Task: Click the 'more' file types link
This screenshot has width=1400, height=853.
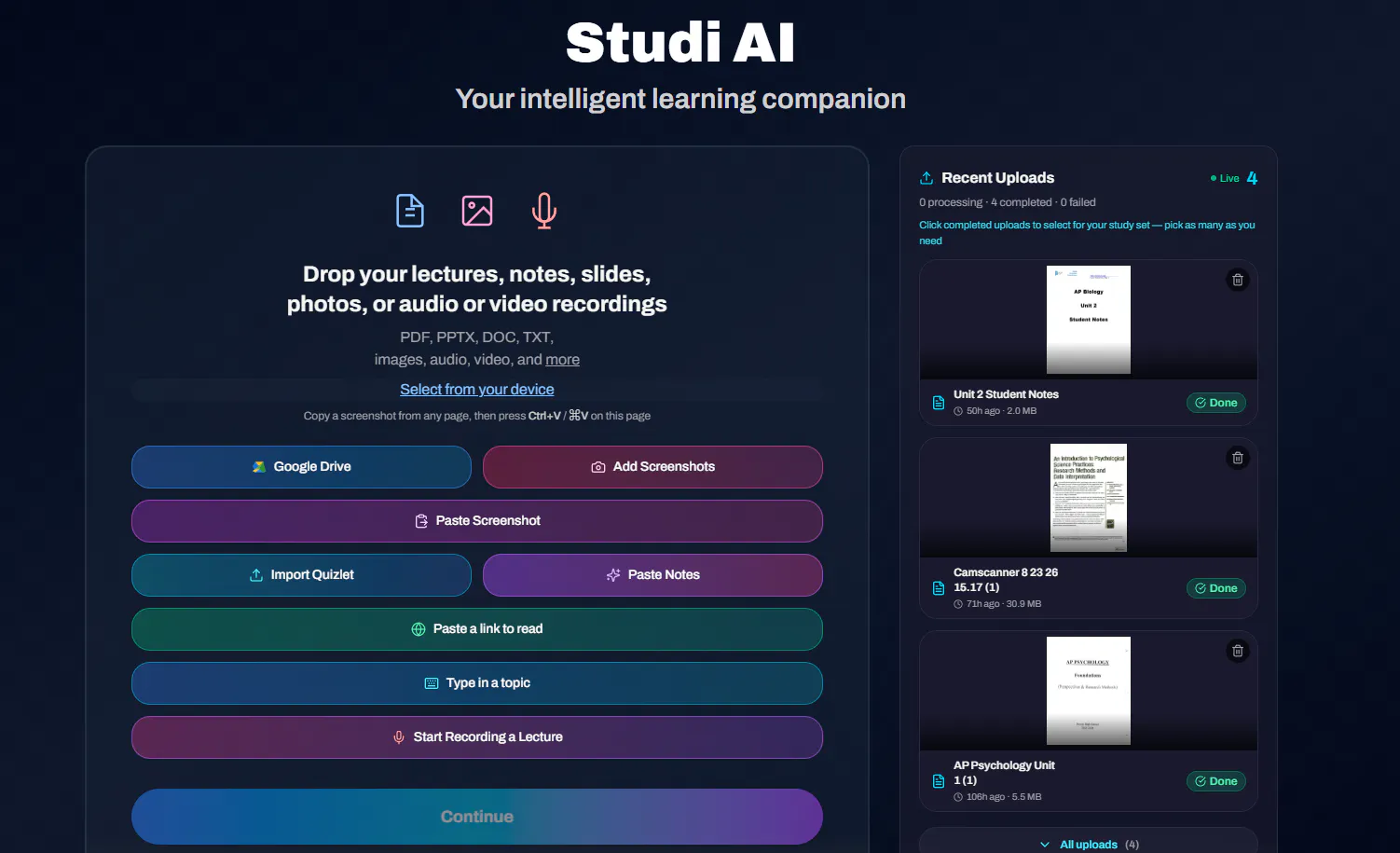Action: click(x=562, y=360)
